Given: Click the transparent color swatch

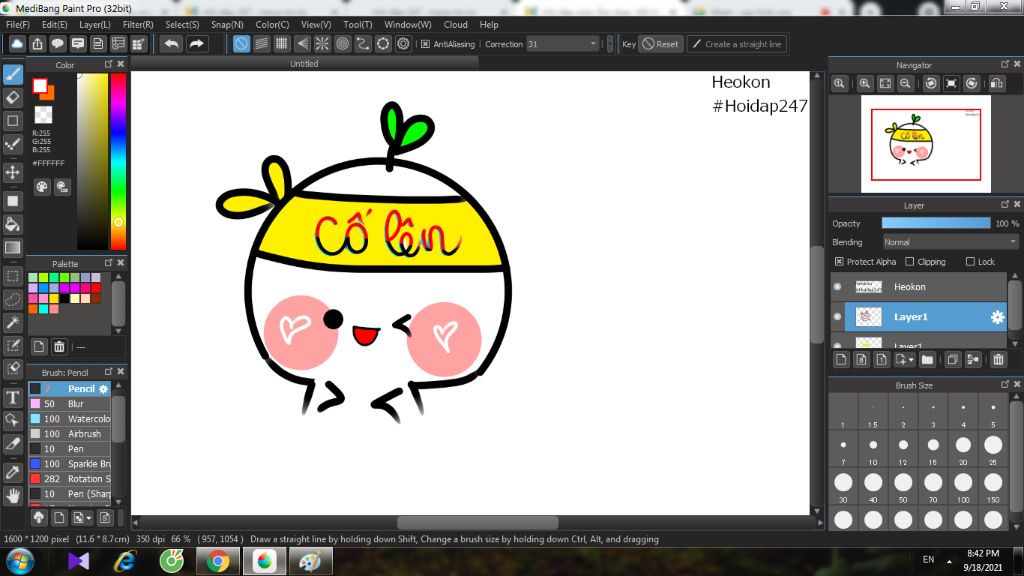Looking at the screenshot, I should [43, 115].
